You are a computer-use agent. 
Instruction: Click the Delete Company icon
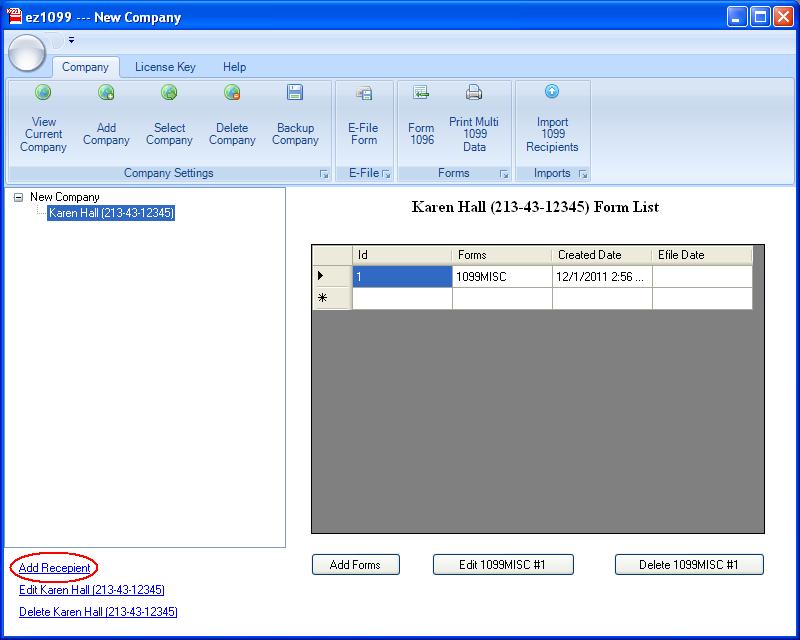coord(232,92)
